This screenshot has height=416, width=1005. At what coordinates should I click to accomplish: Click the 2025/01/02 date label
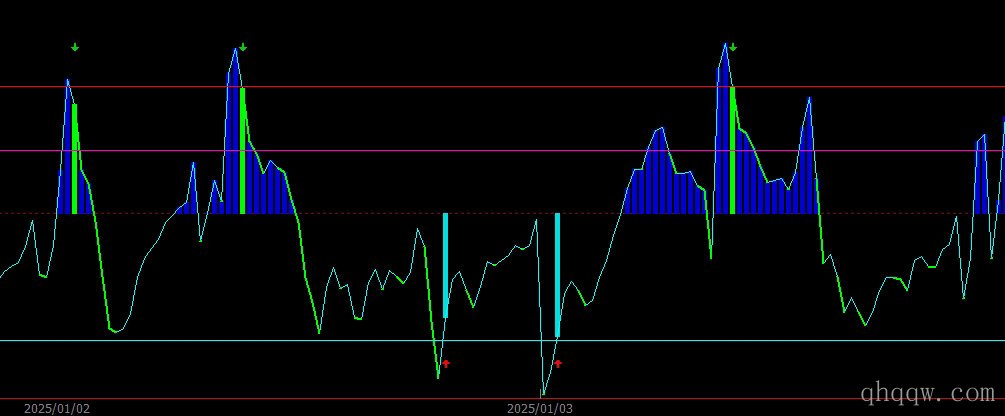point(57,409)
